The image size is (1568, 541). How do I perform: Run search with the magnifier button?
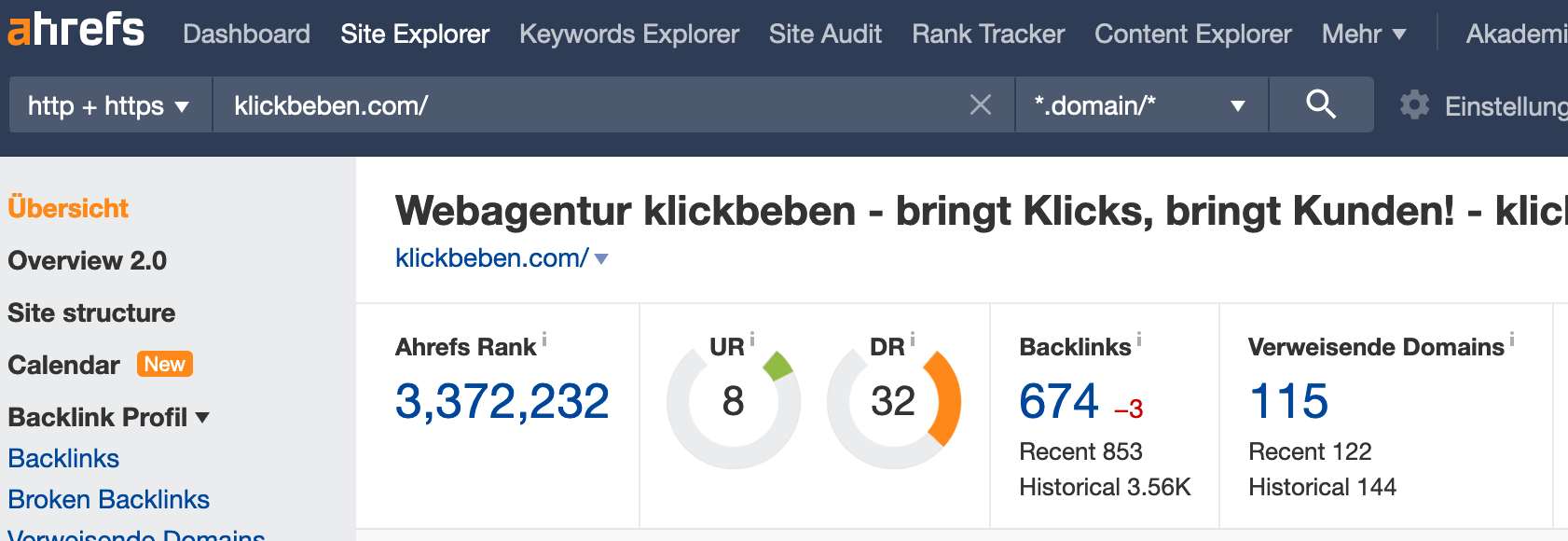tap(1321, 104)
